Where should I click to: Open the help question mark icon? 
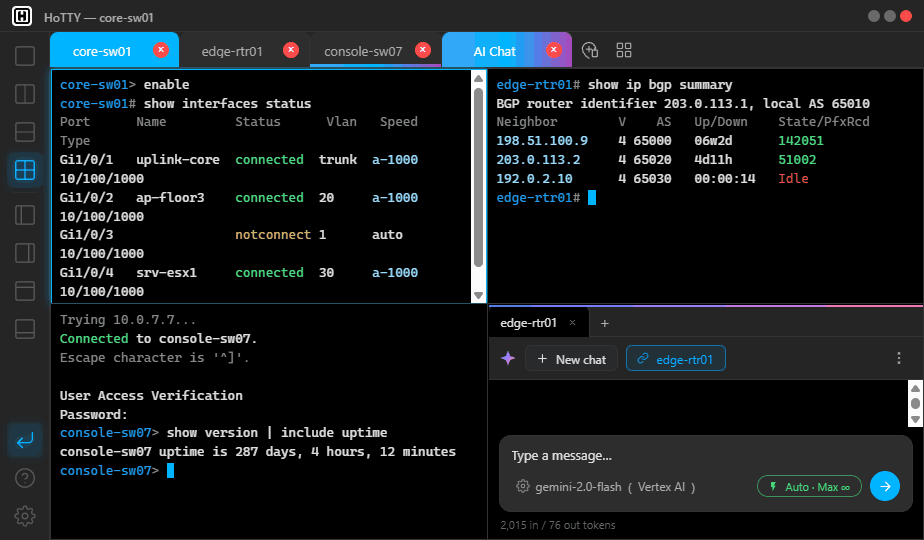[25, 478]
